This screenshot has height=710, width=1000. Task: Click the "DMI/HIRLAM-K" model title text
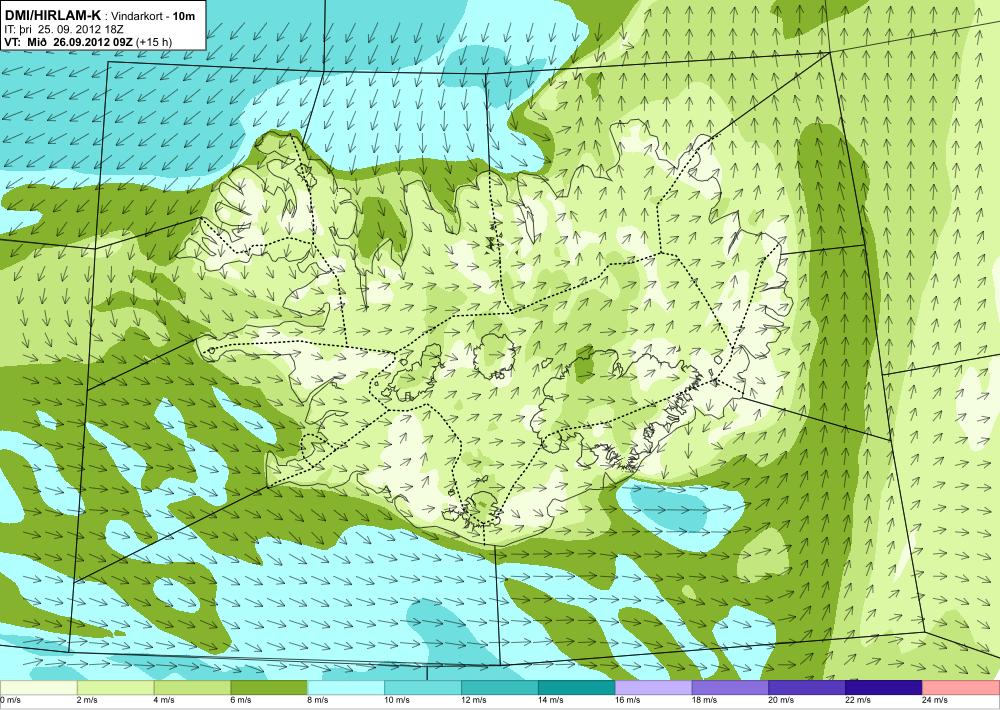tap(52, 16)
